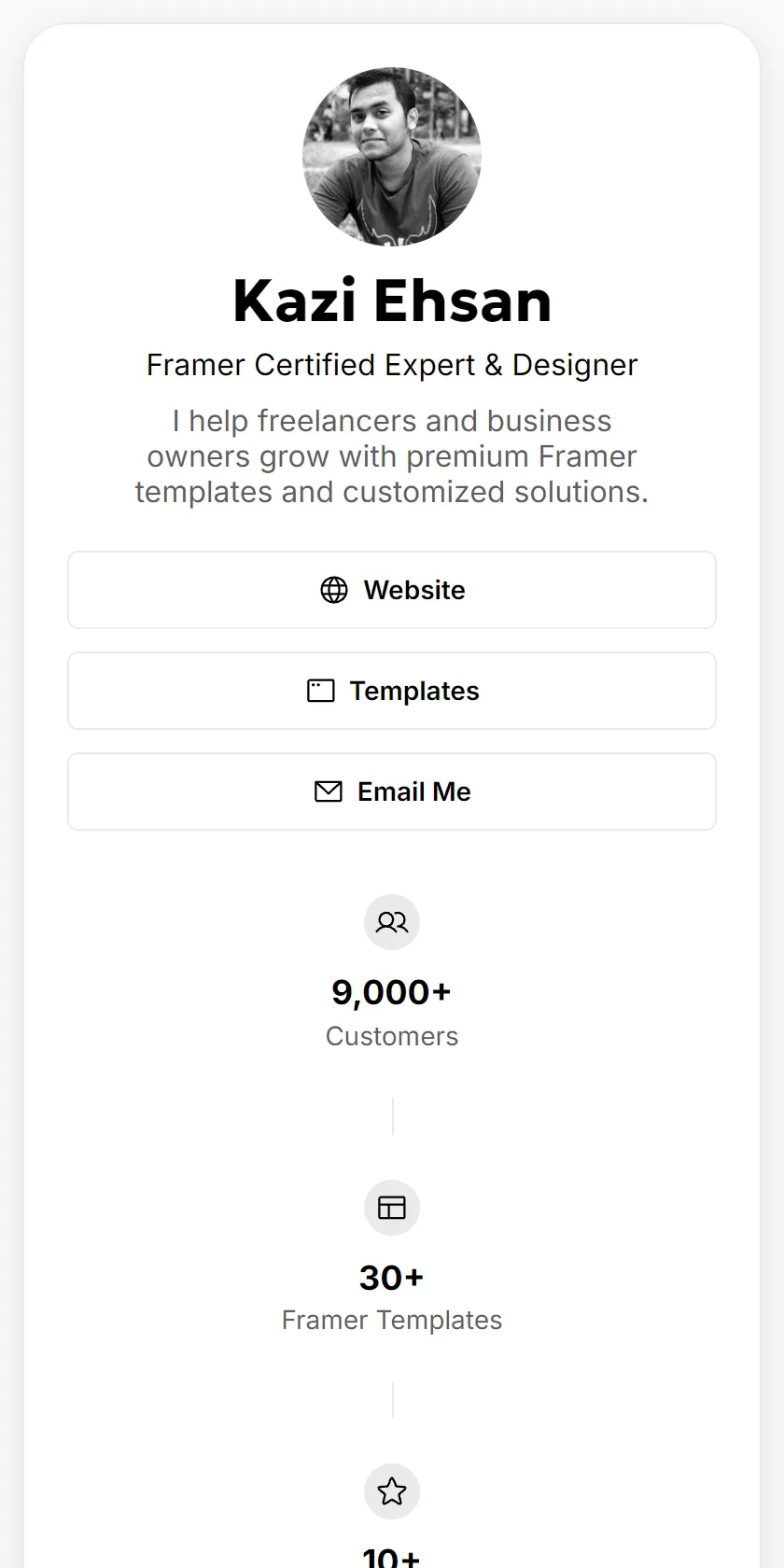The height and width of the screenshot is (1568, 784).
Task: Select the Email Me button
Action: (x=392, y=791)
